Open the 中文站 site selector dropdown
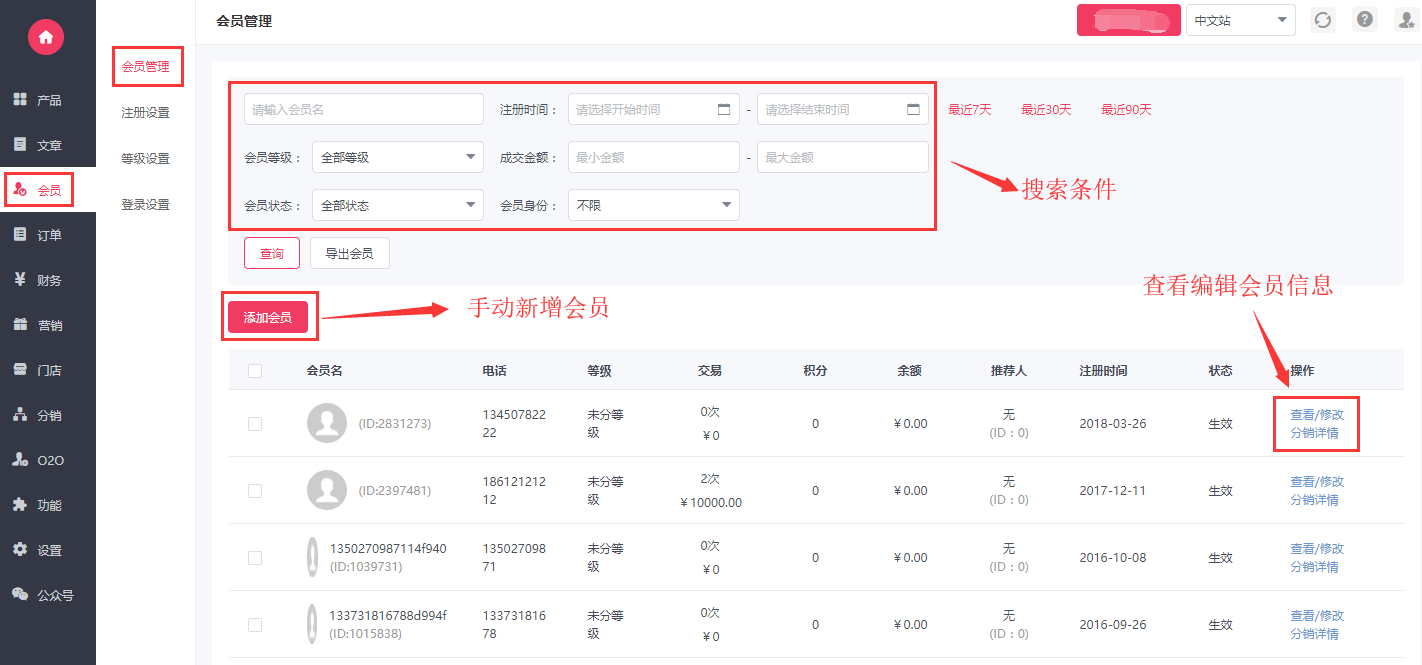Screen dimensions: 1422x665 tap(1240, 20)
